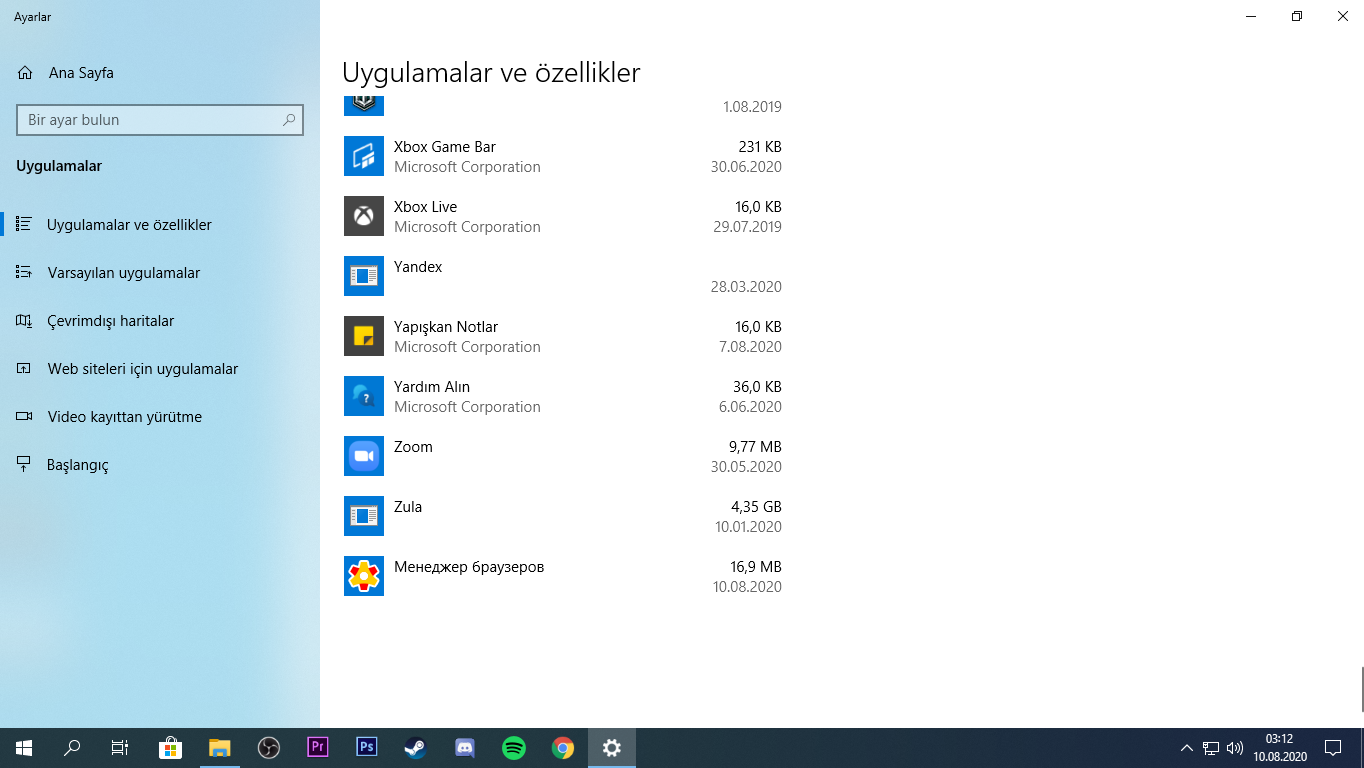Open Adobe Premiere Pro from taskbar

click(318, 748)
